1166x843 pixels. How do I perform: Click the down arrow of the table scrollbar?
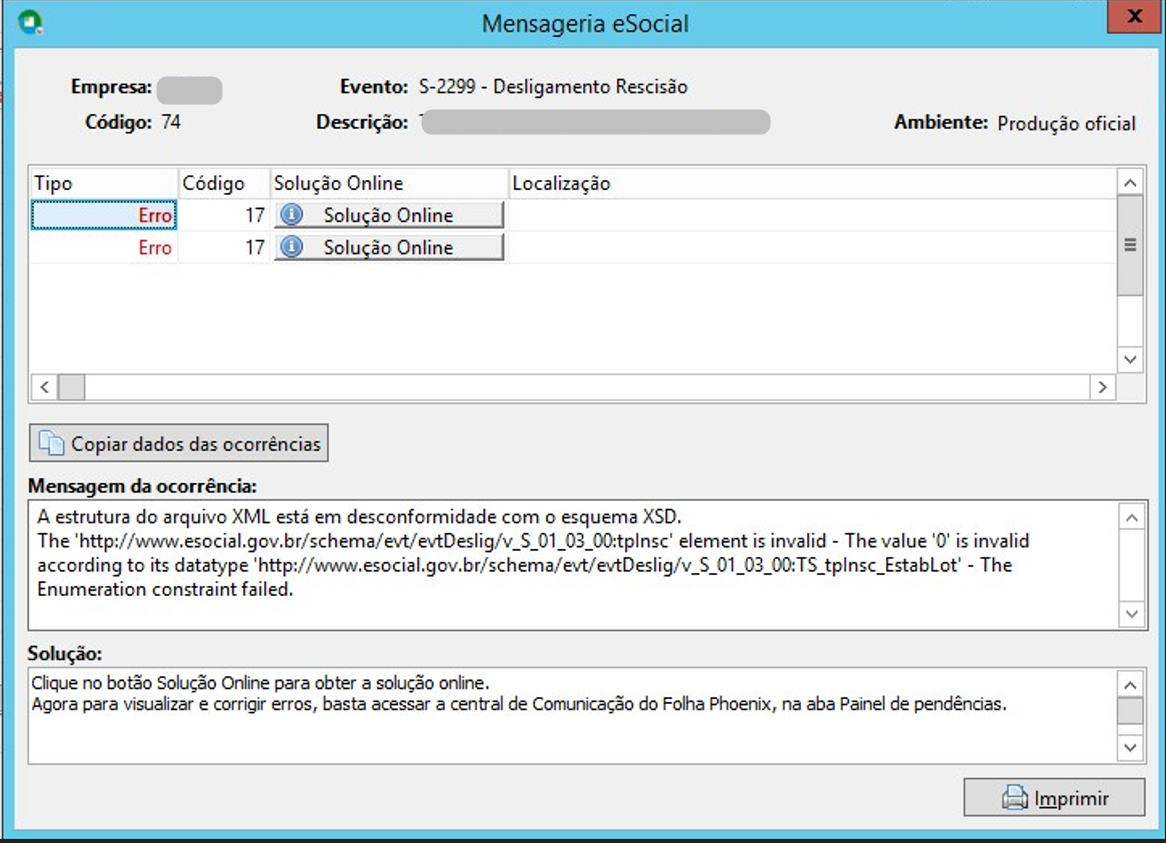pyautogui.click(x=1130, y=360)
